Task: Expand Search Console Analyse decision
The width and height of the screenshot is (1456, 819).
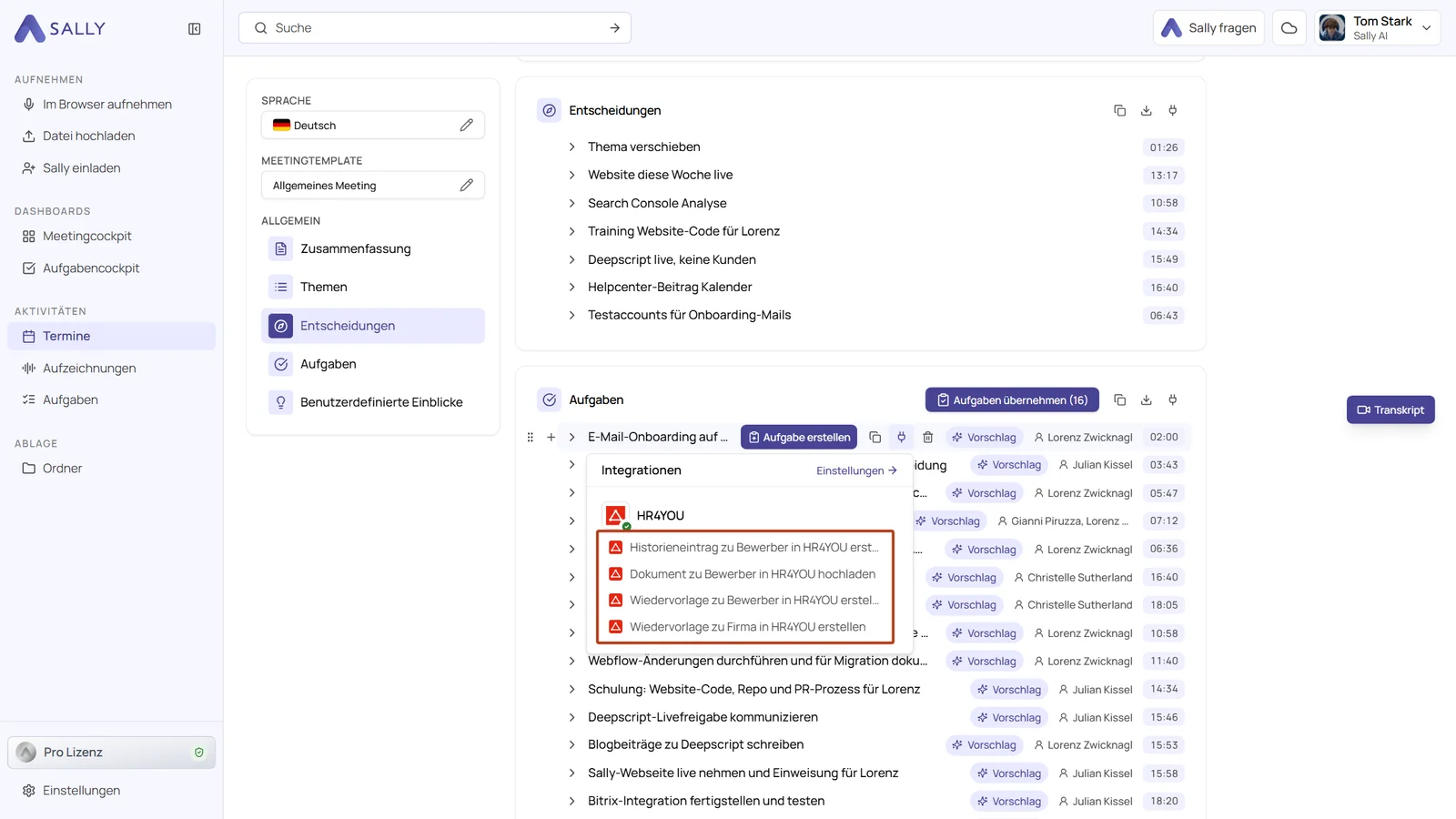Action: pos(572,204)
